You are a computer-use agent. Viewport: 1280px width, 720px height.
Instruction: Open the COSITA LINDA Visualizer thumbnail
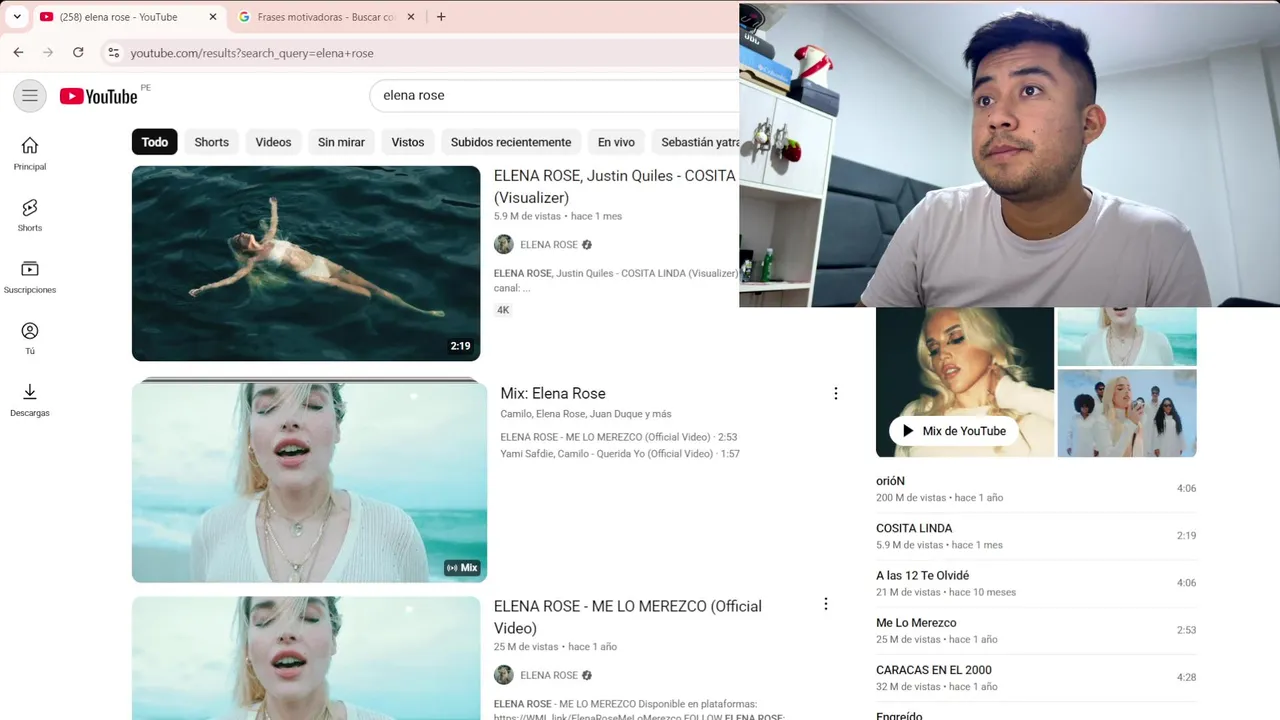click(306, 263)
